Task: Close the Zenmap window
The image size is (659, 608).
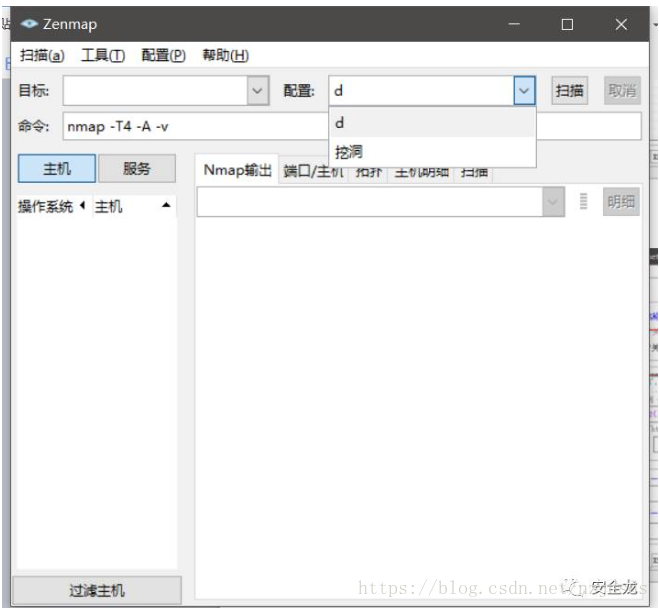Action: 621,24
